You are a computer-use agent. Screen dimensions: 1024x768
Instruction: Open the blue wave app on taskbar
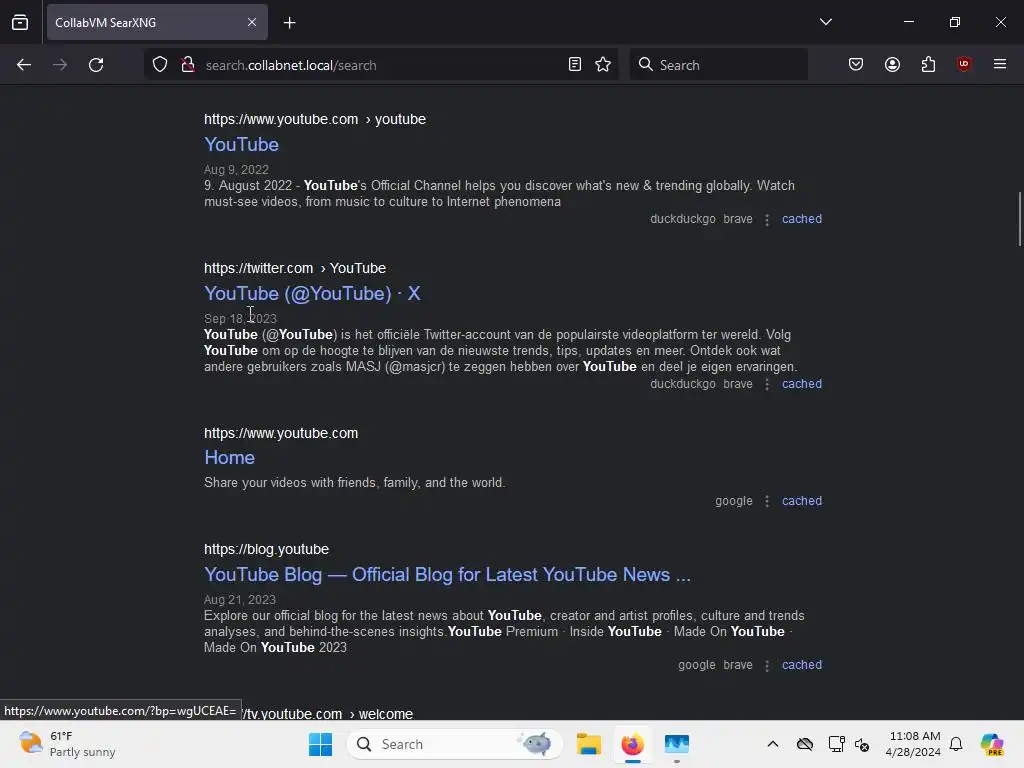pos(677,744)
